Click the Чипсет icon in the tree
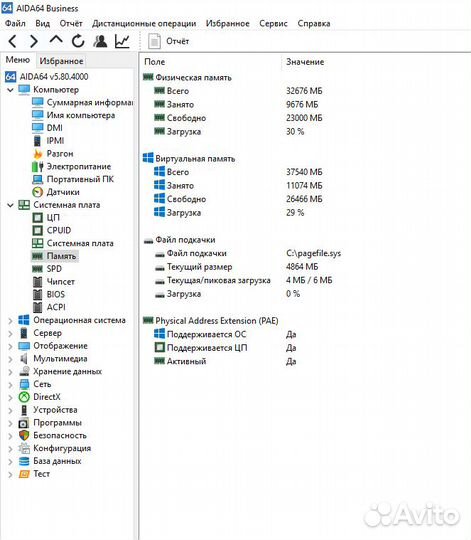This screenshot has height=540, width=471. 37,282
